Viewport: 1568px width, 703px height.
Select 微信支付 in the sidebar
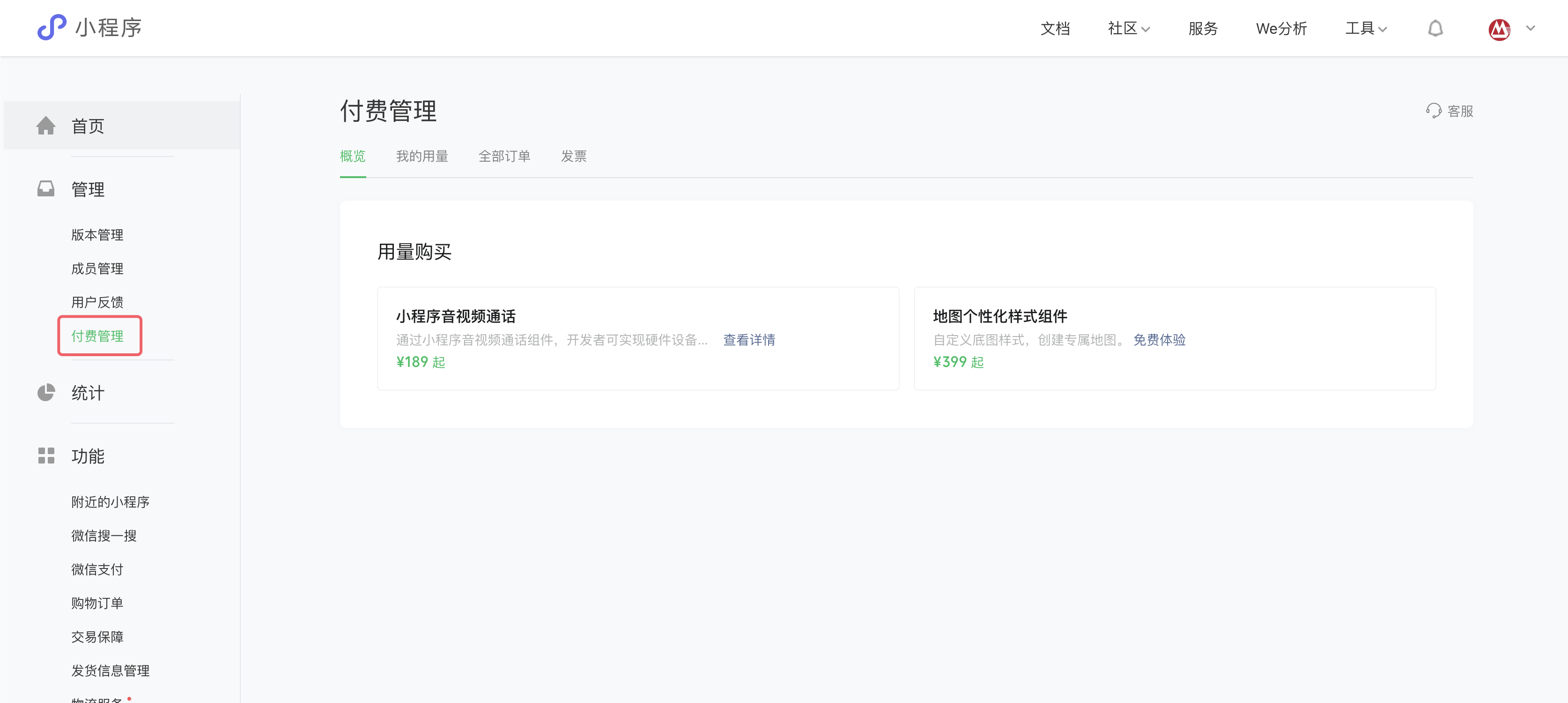[97, 569]
